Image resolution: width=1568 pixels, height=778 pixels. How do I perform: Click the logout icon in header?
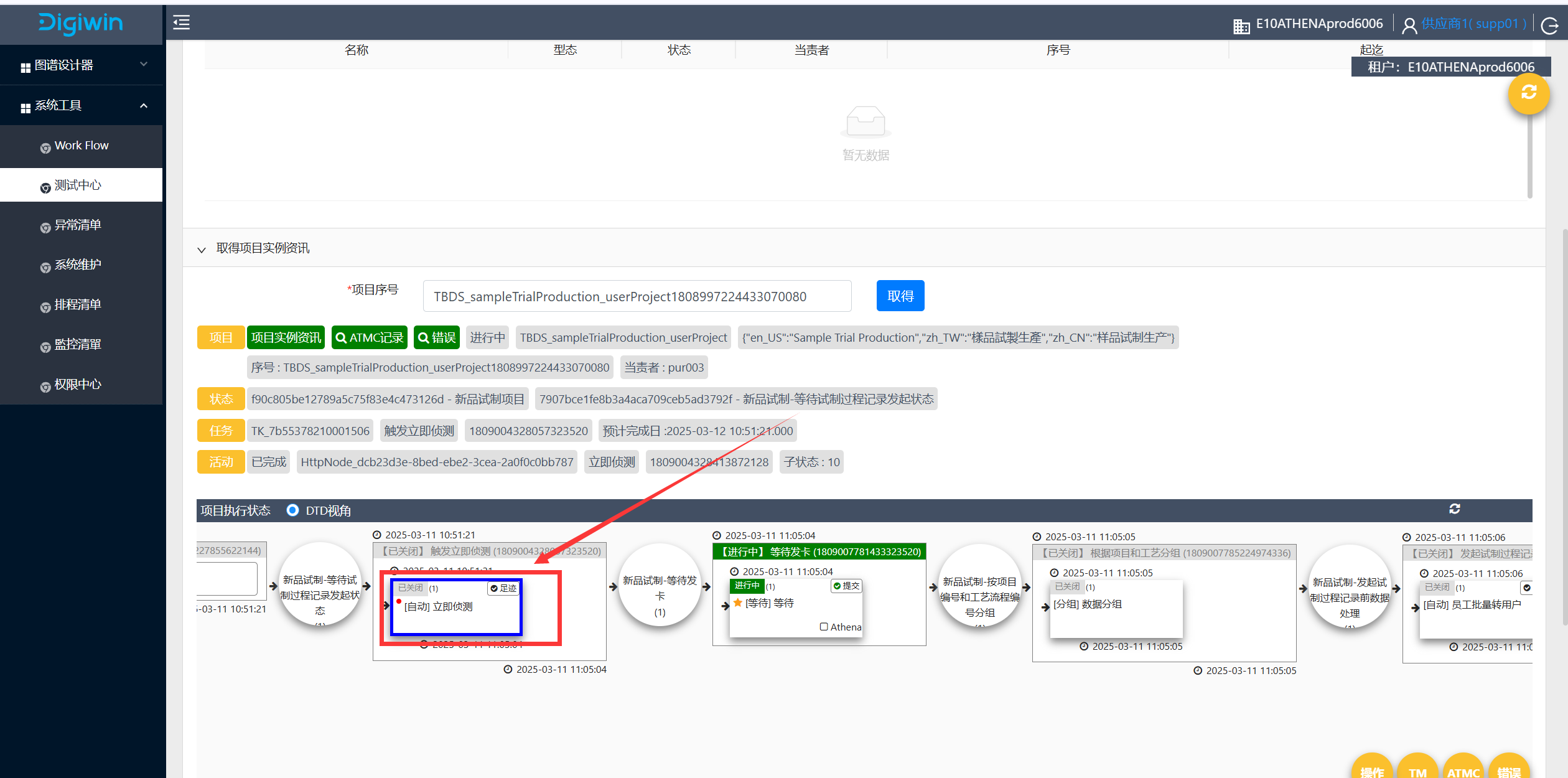pyautogui.click(x=1550, y=26)
